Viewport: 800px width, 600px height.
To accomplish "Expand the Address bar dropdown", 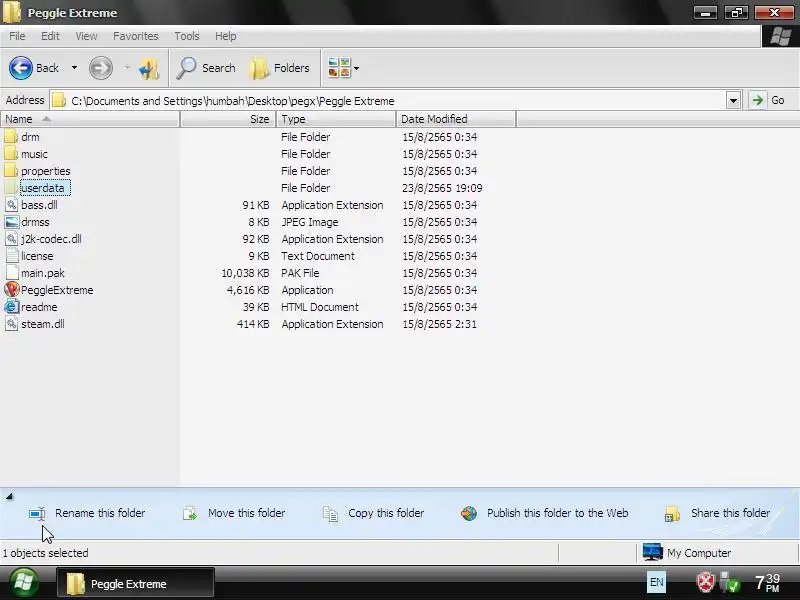I will 733,101.
